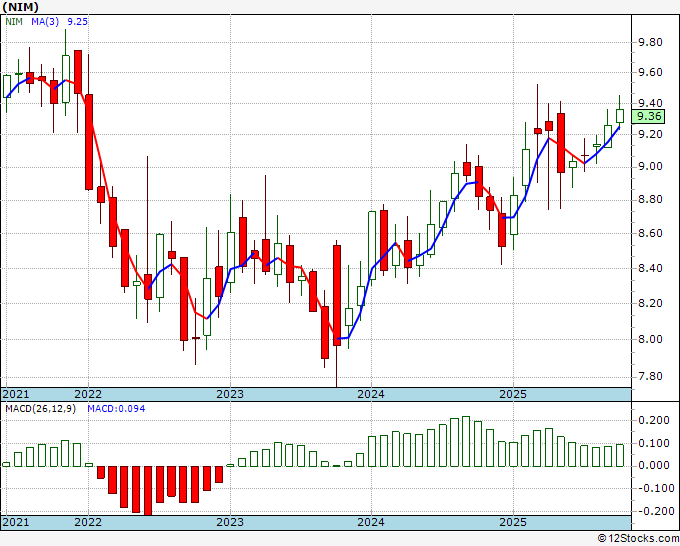Click the 9.20 price axis label
This screenshot has width=680, height=546.
[x=650, y=134]
